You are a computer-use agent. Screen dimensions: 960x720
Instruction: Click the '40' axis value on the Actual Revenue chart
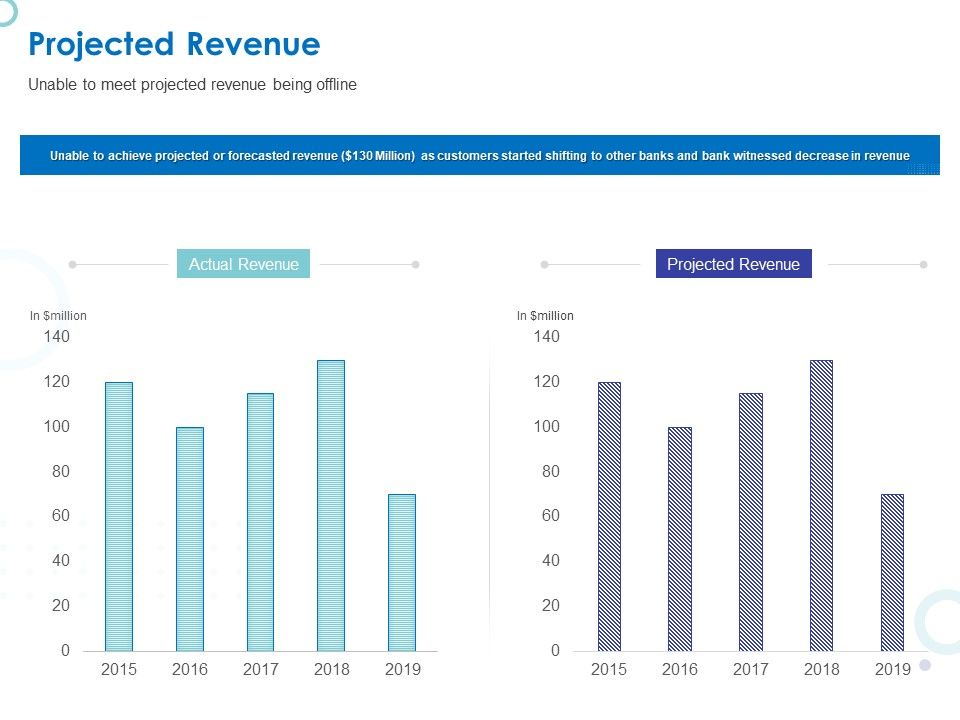pos(61,560)
